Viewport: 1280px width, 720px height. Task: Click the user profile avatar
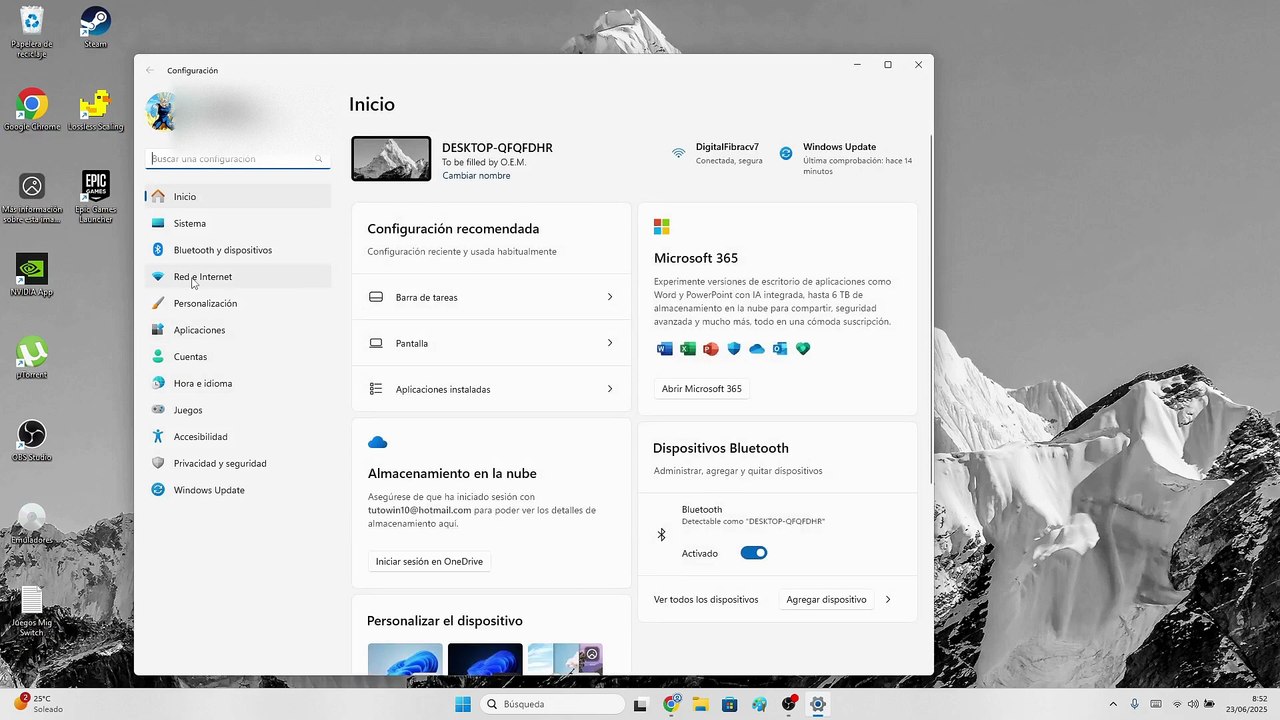(161, 111)
